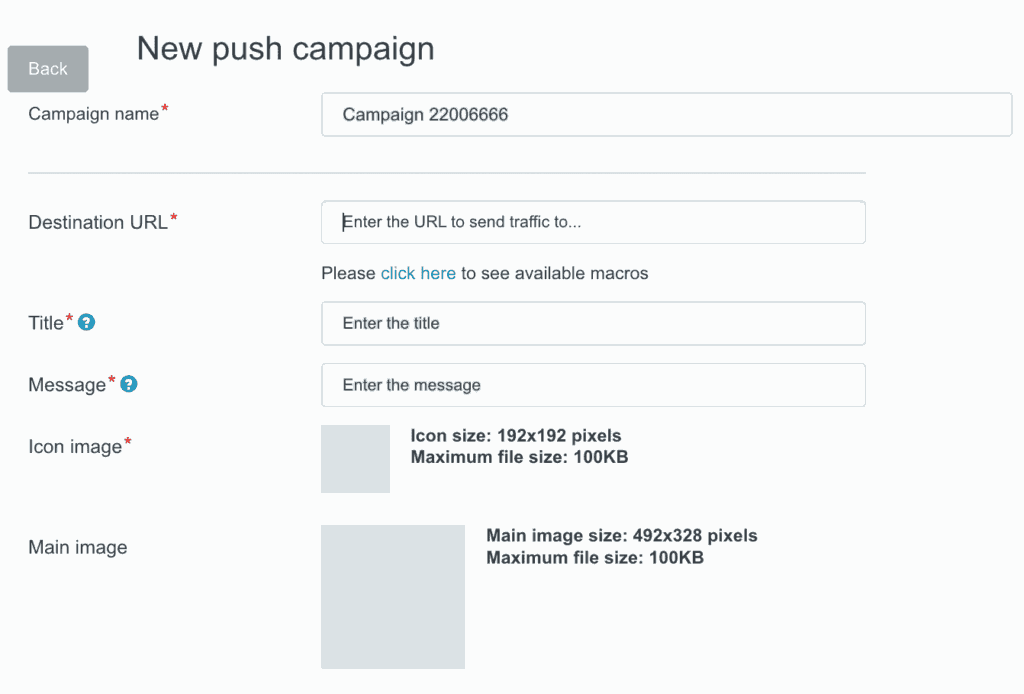The height and width of the screenshot is (694, 1024).
Task: Click the Back button
Action: pyautogui.click(x=48, y=69)
